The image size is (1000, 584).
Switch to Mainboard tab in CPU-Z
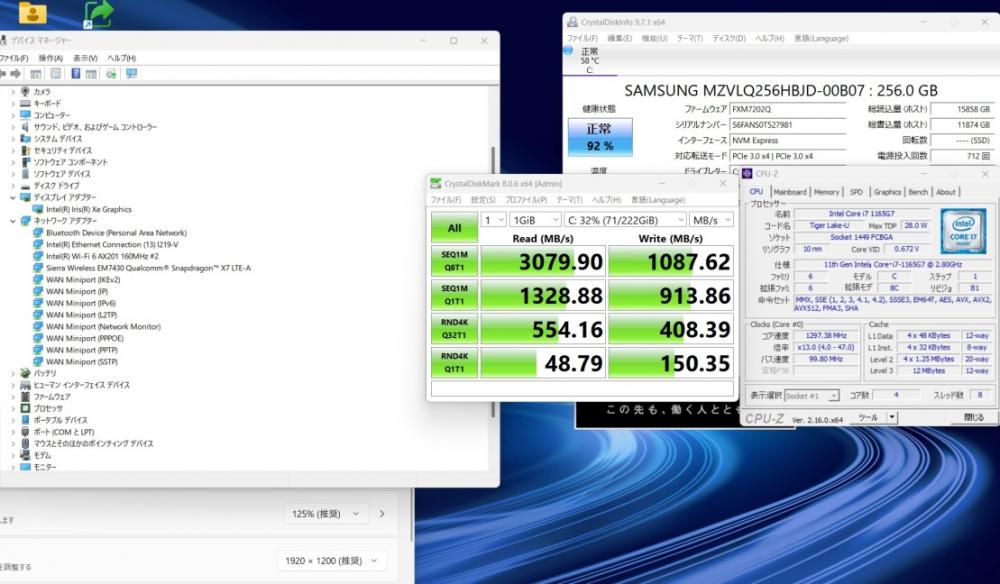[x=790, y=192]
